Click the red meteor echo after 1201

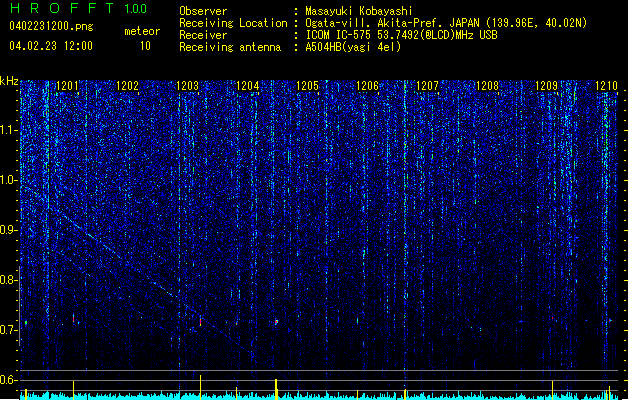[73, 318]
